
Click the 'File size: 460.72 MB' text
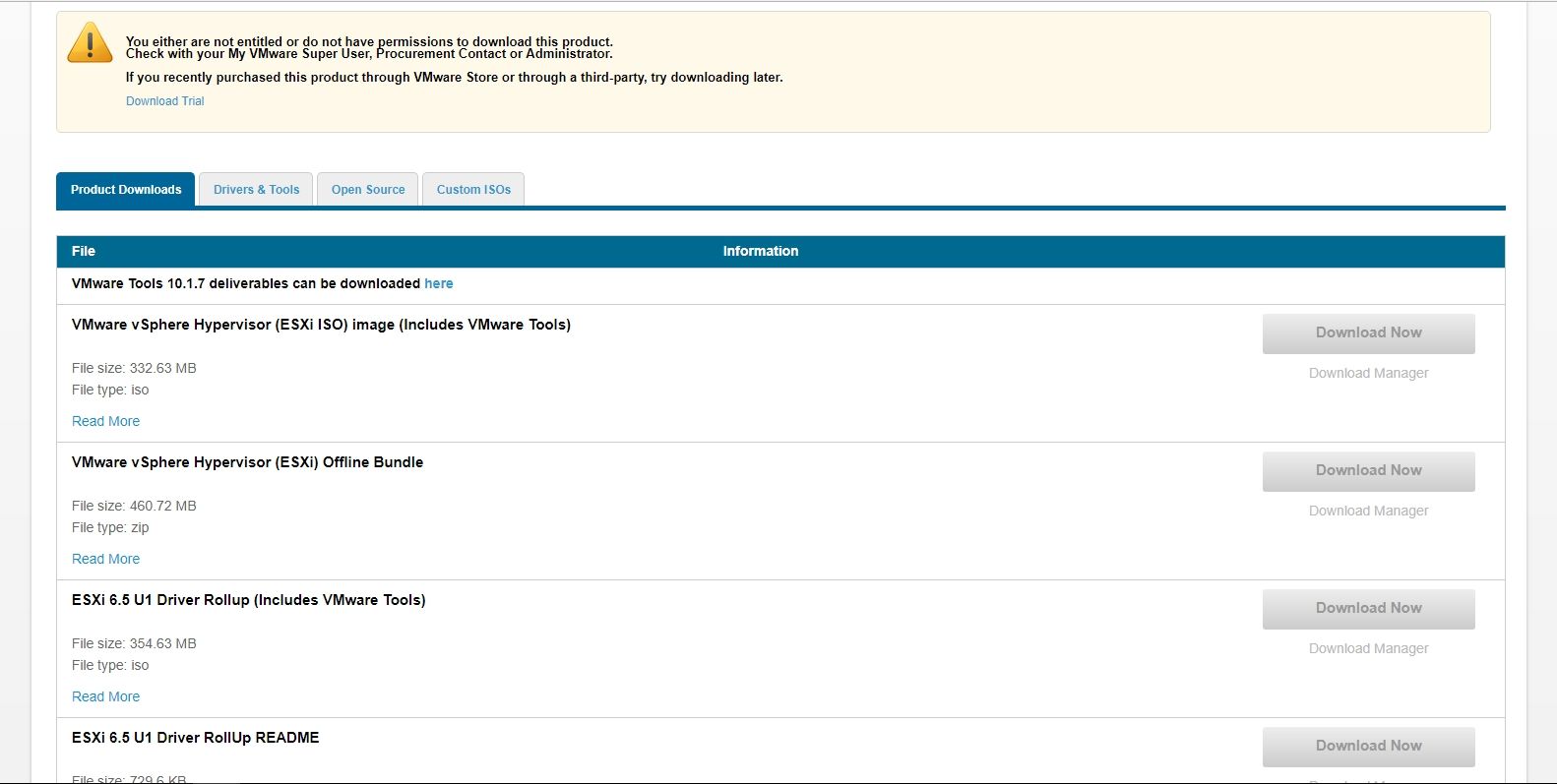pyautogui.click(x=134, y=506)
